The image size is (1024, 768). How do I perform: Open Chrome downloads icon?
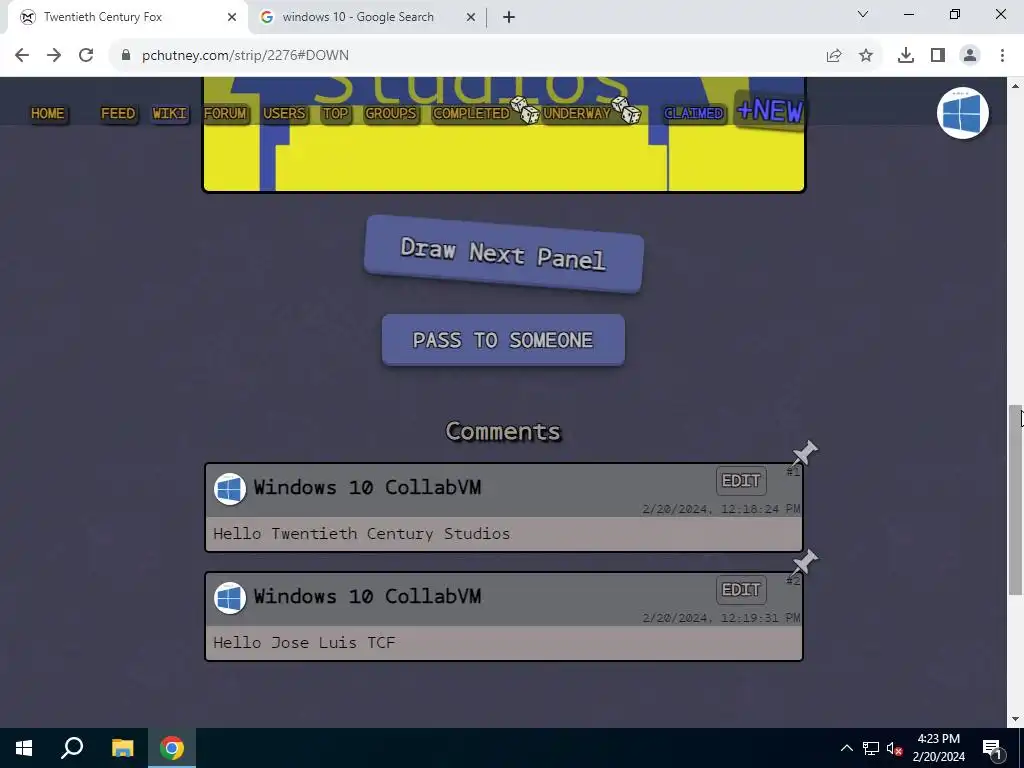coord(906,56)
